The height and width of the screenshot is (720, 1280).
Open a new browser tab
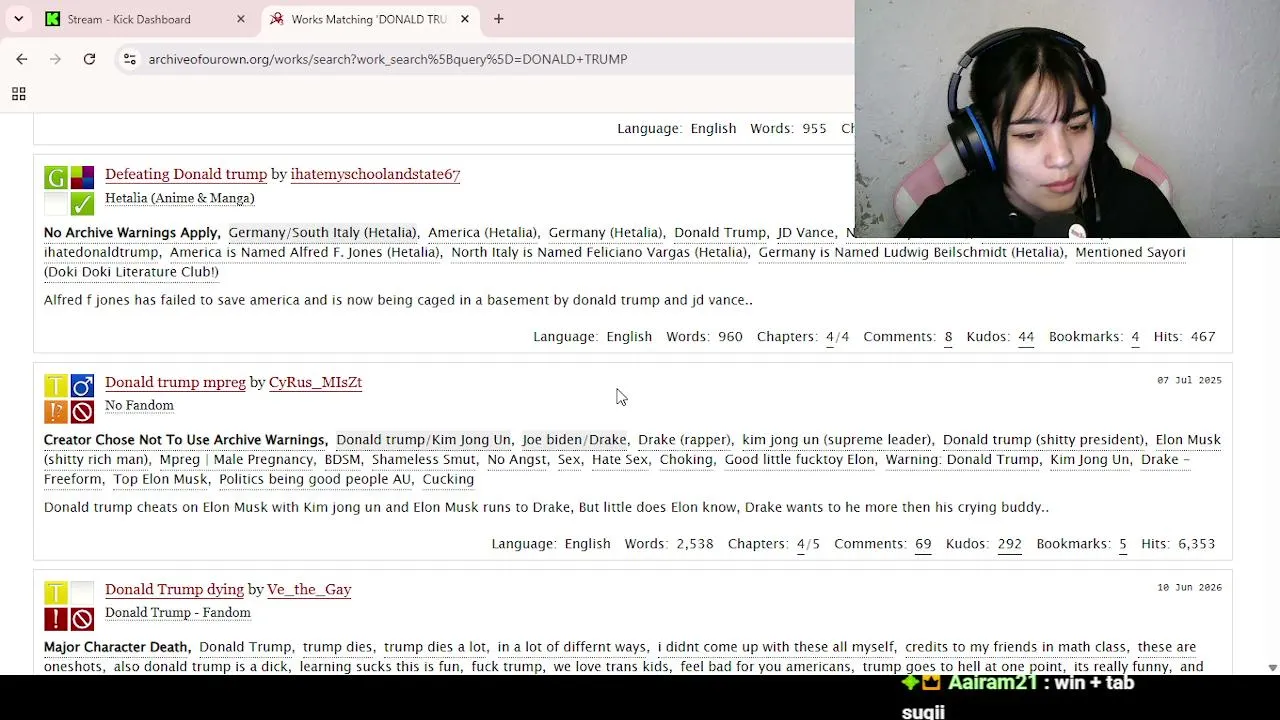coord(499,19)
